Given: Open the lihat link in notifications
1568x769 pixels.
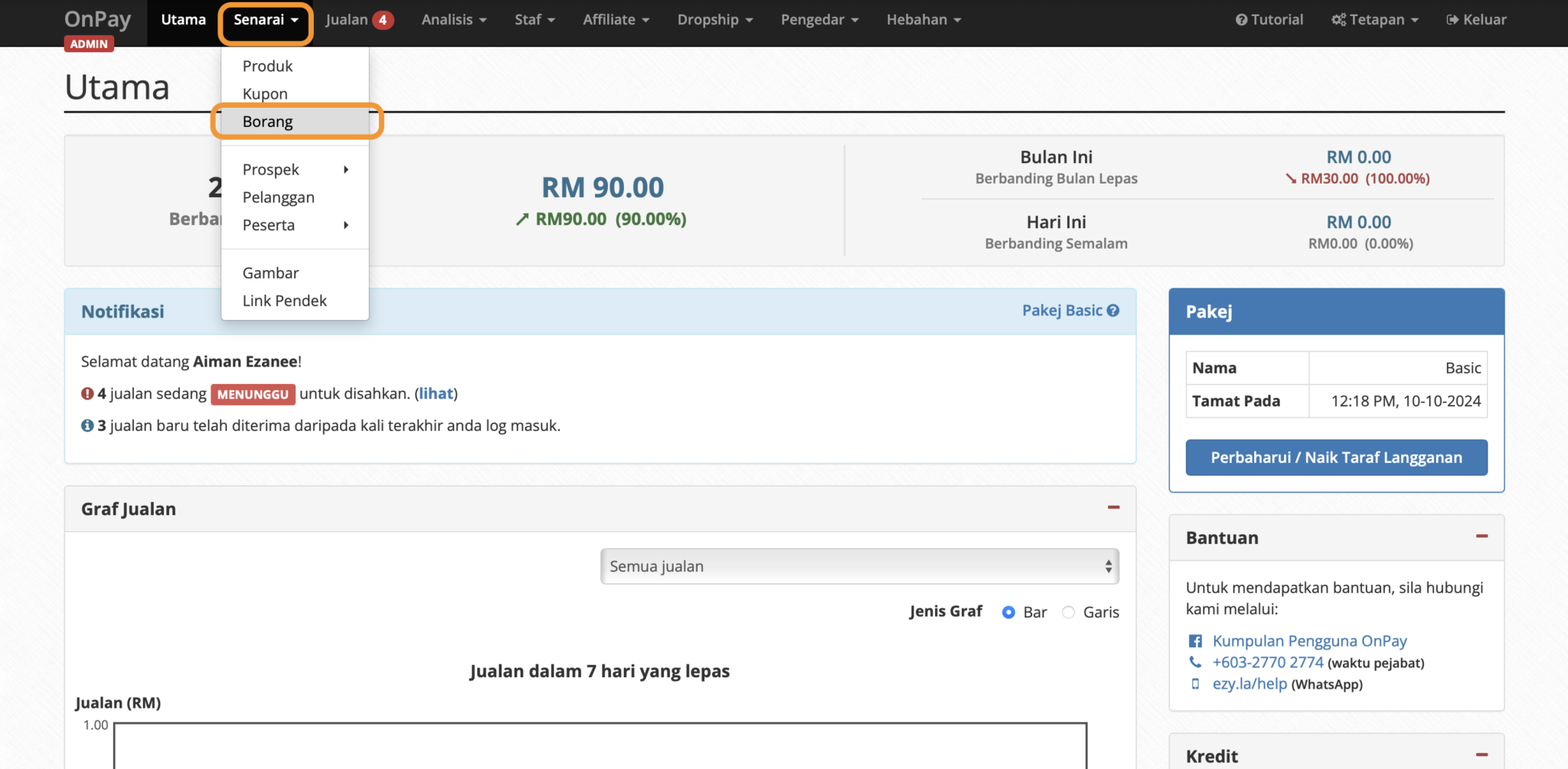Looking at the screenshot, I should (436, 393).
